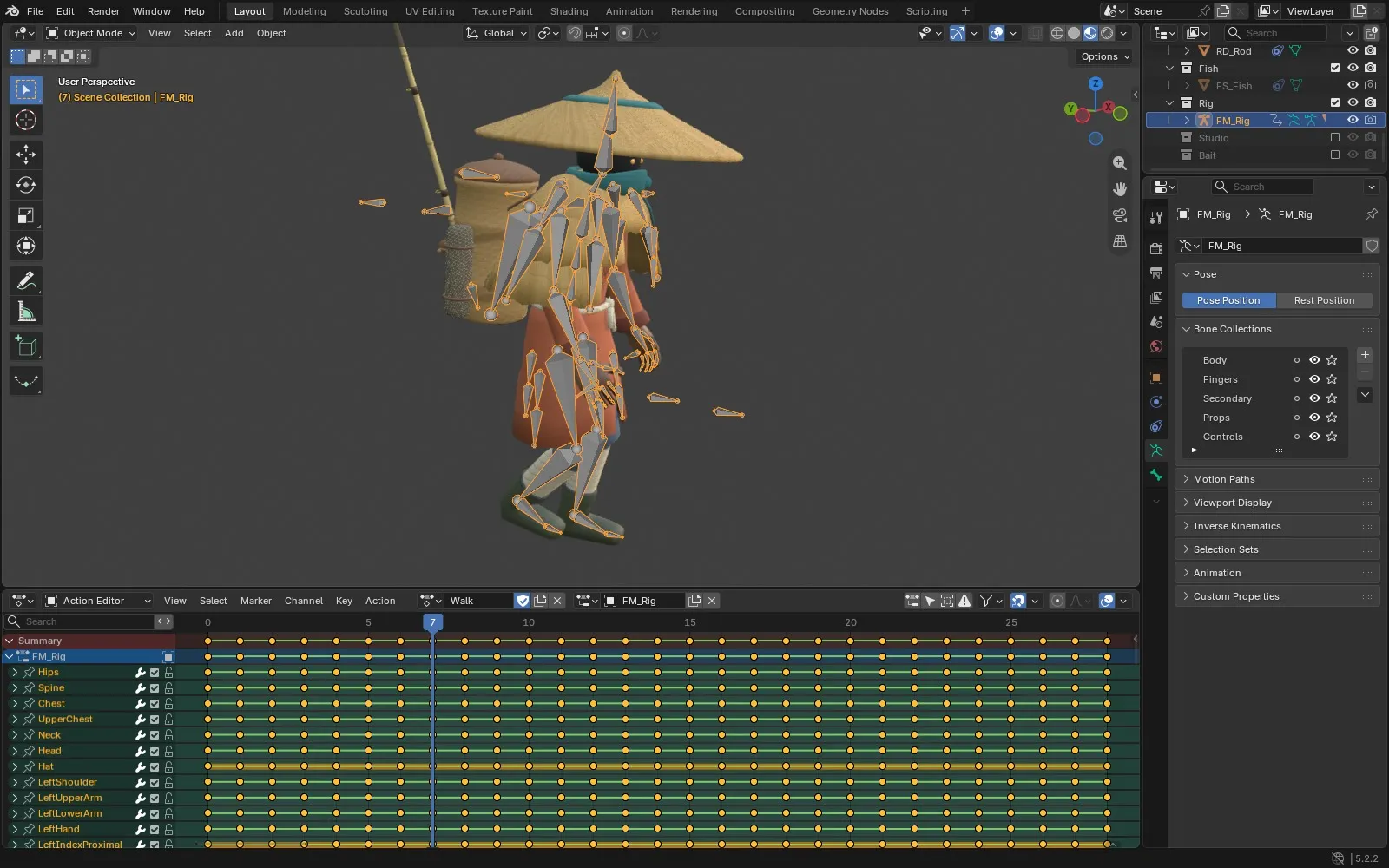This screenshot has width=1389, height=868.
Task: Open the Object Mode dropdown
Action: [91, 33]
